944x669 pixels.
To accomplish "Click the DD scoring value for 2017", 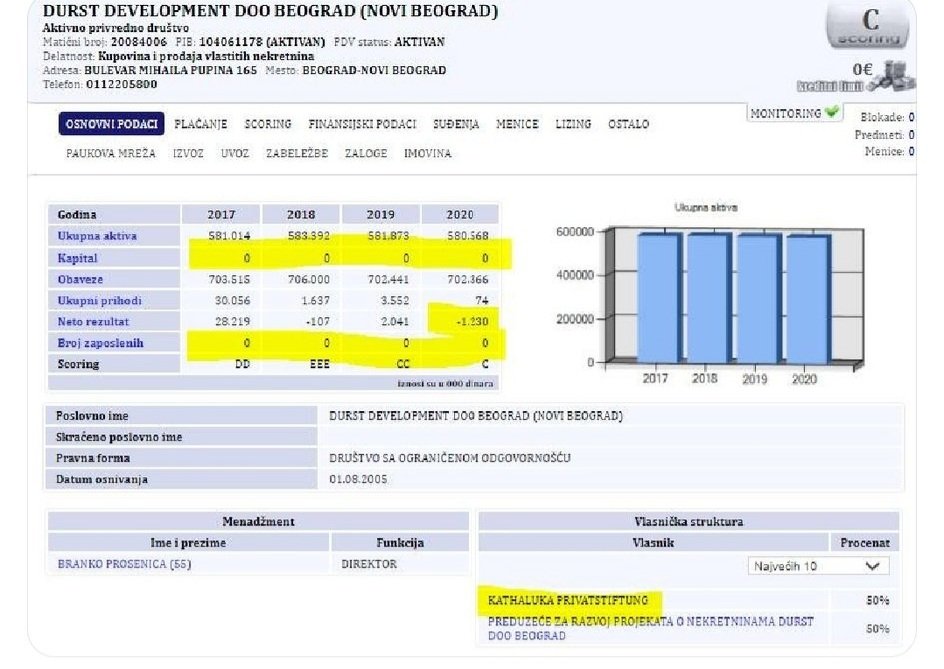I will tap(242, 364).
